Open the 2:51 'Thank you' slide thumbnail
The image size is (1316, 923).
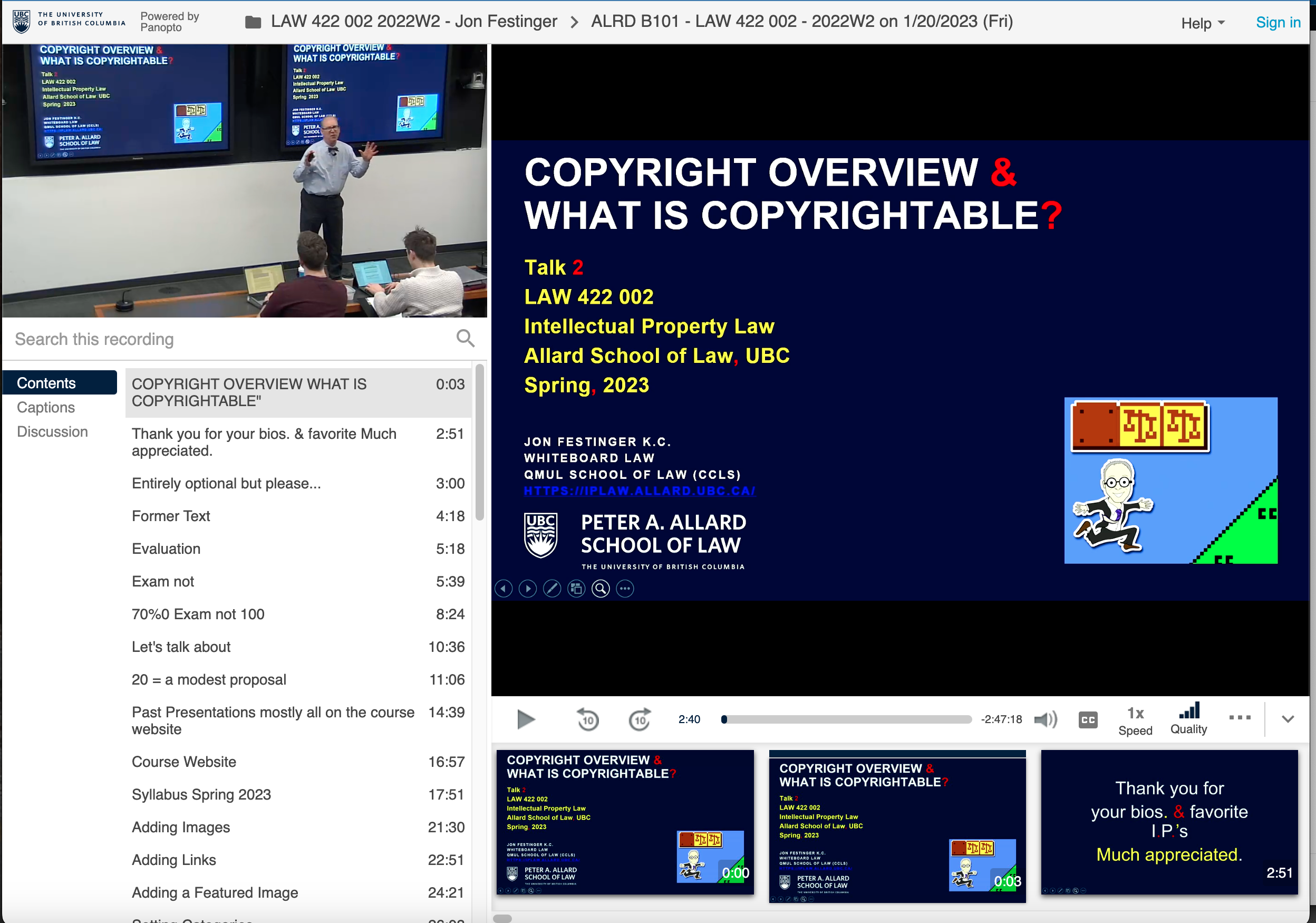tap(1169, 822)
